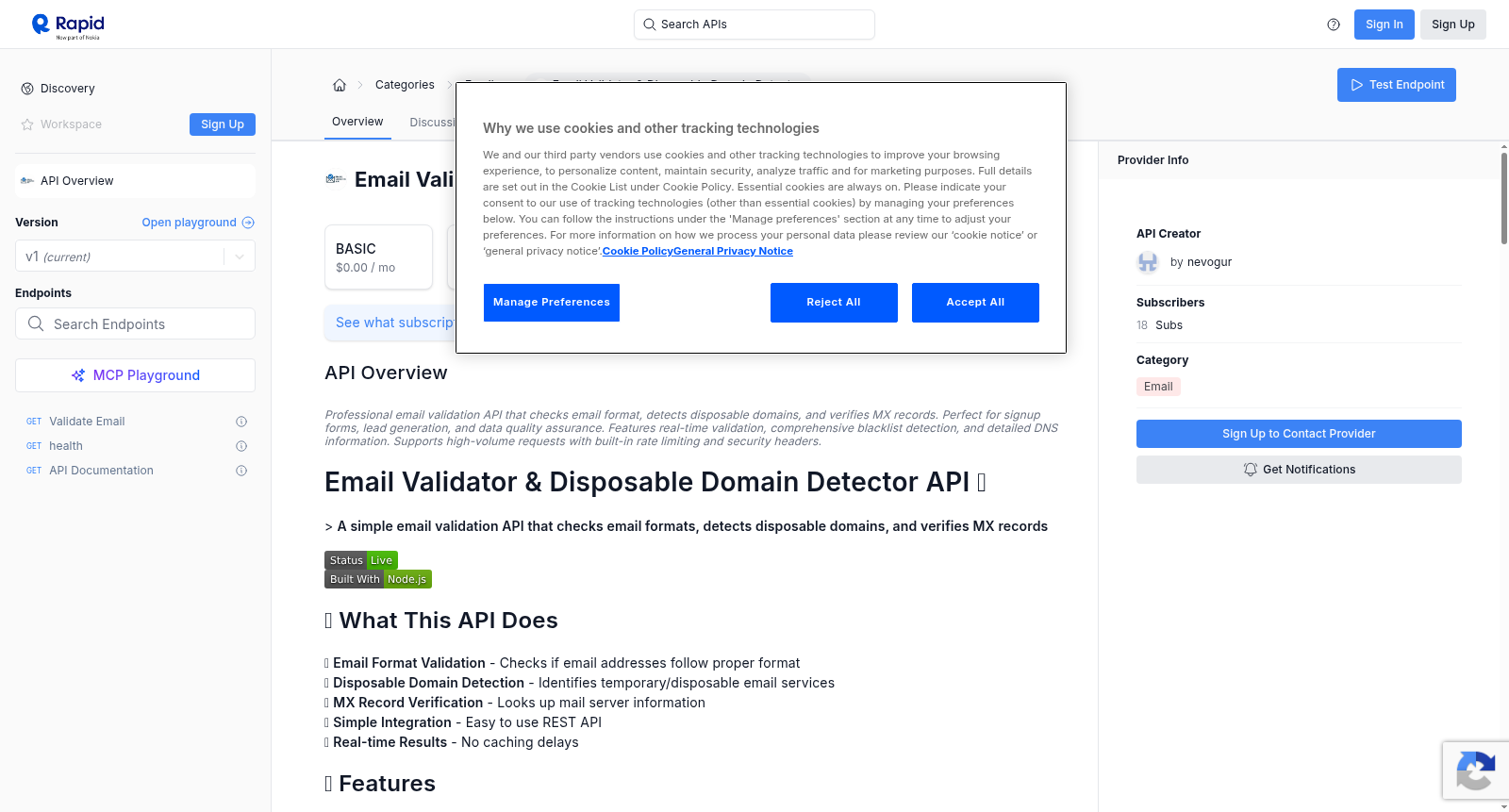The image size is (1509, 812).
Task: Click the Status Live badge
Action: pos(361,560)
